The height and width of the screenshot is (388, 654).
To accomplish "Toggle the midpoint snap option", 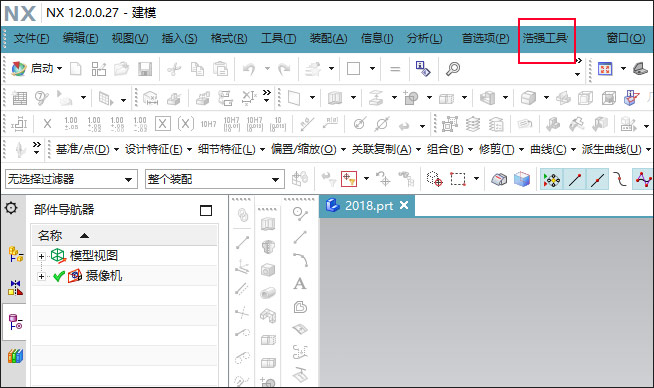I will (598, 180).
